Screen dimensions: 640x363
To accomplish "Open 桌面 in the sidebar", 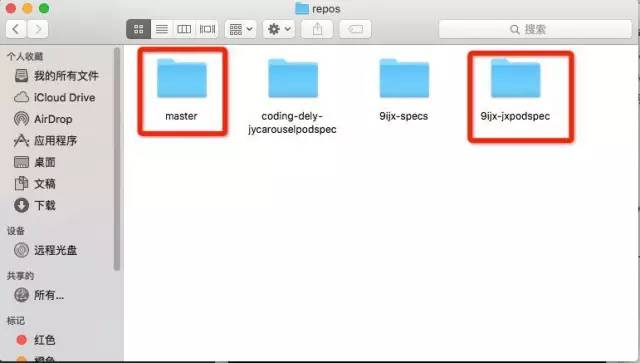I will 35,162.
